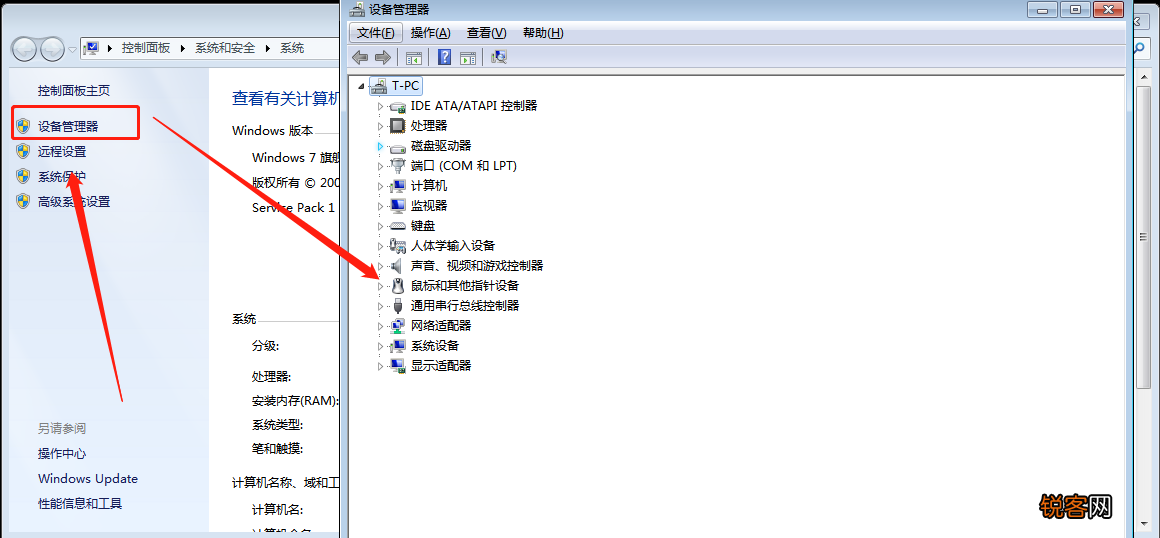
Task: Expand the 监视器 node
Action: coord(380,206)
